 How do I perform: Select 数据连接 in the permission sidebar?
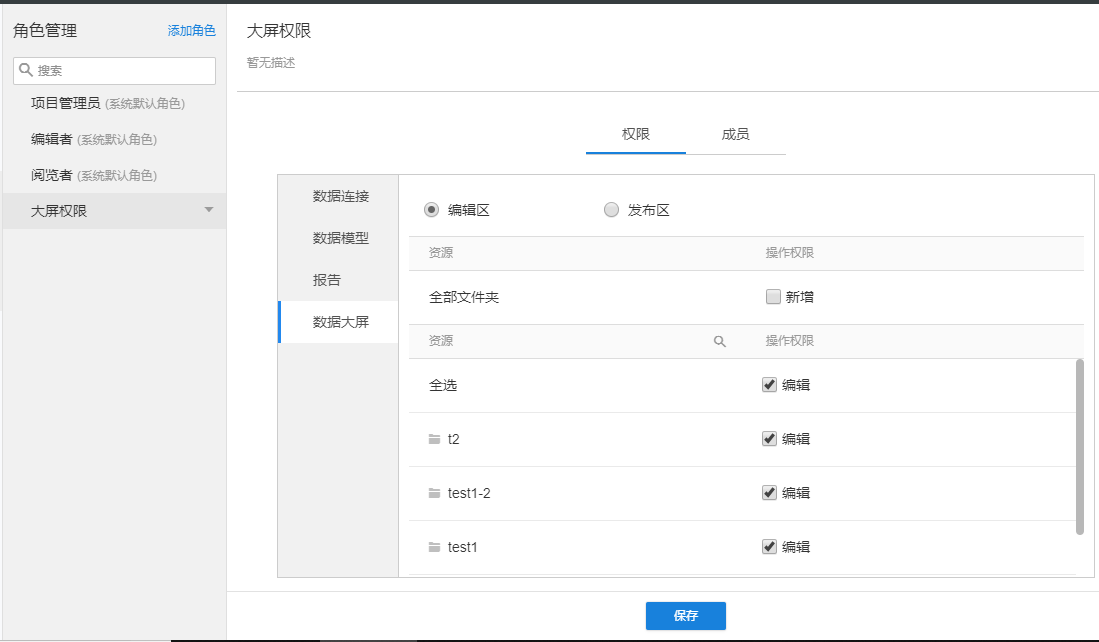click(340, 196)
